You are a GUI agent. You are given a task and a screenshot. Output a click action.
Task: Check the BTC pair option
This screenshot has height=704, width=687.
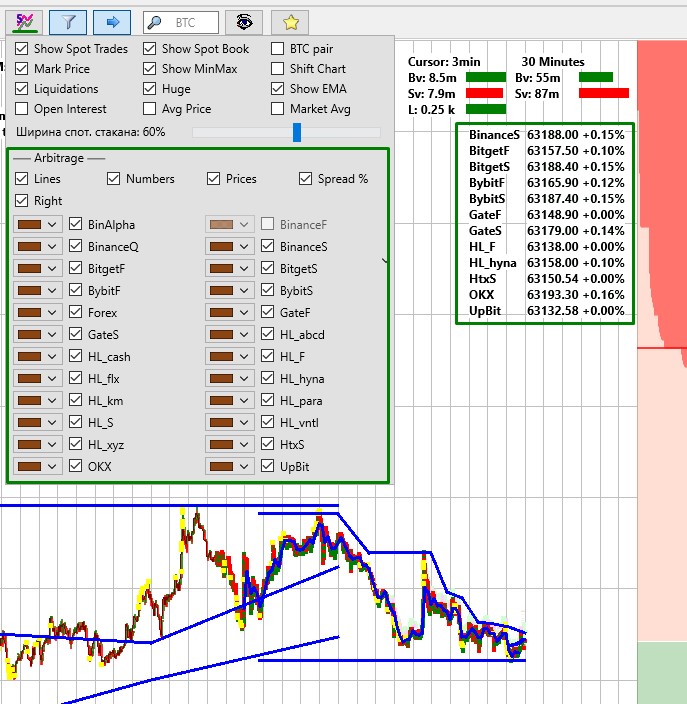(x=277, y=48)
